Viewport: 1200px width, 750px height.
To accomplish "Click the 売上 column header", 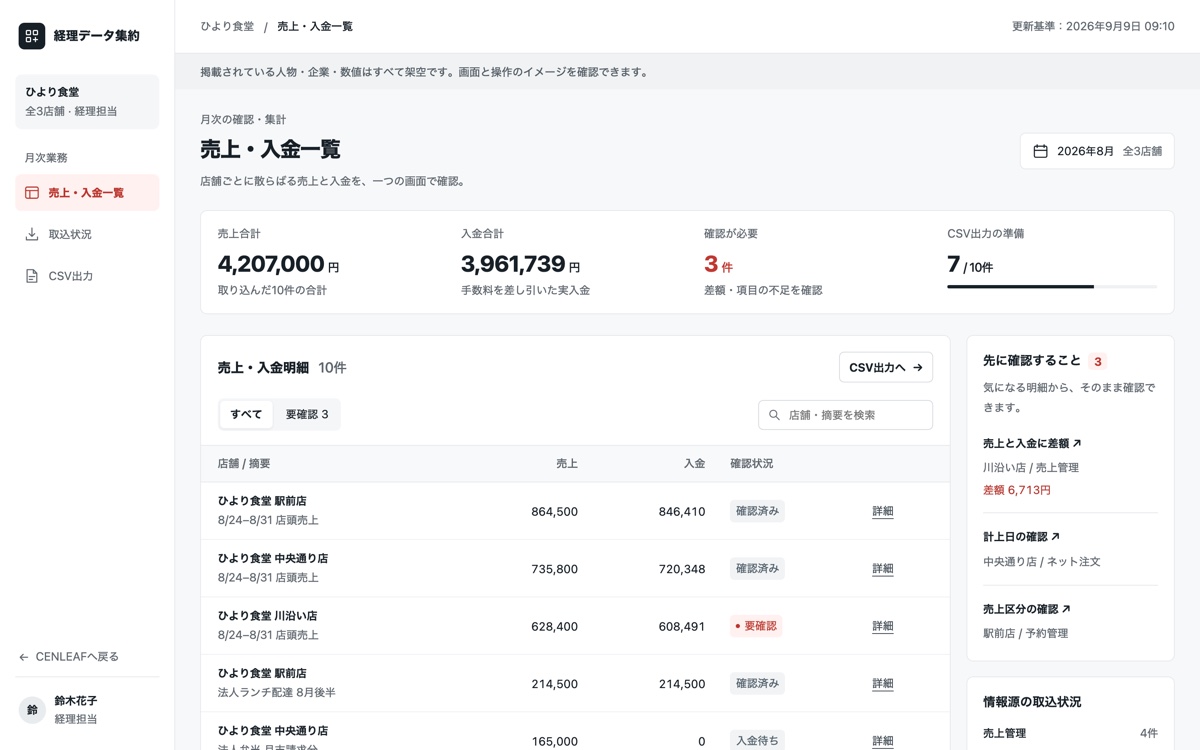I will pos(567,464).
